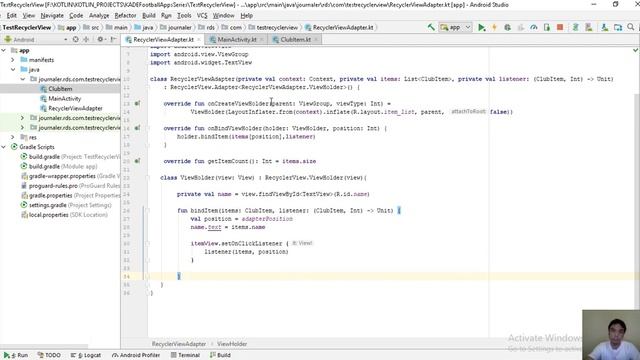Click the inspection status checkmark in editor corner
Screen dimensions: 640x360
coord(635,50)
